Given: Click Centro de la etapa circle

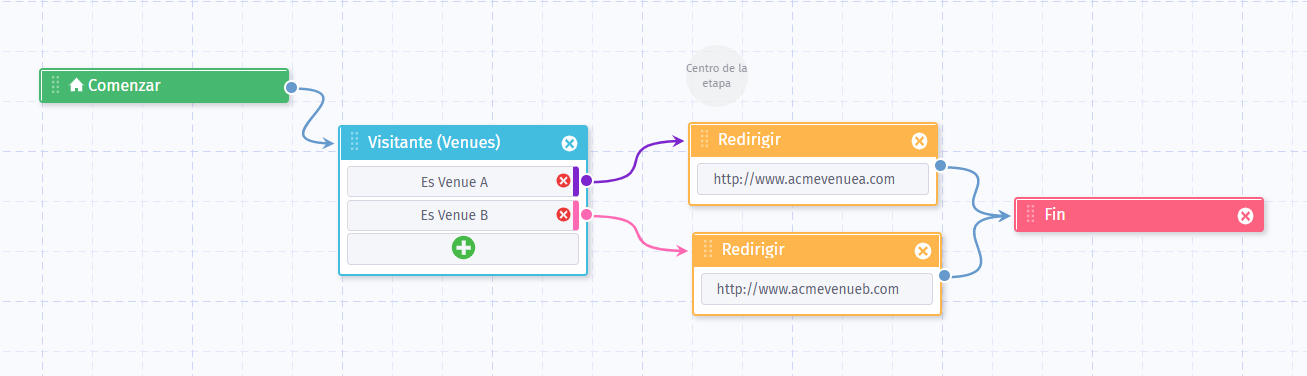Looking at the screenshot, I should tap(717, 76).
